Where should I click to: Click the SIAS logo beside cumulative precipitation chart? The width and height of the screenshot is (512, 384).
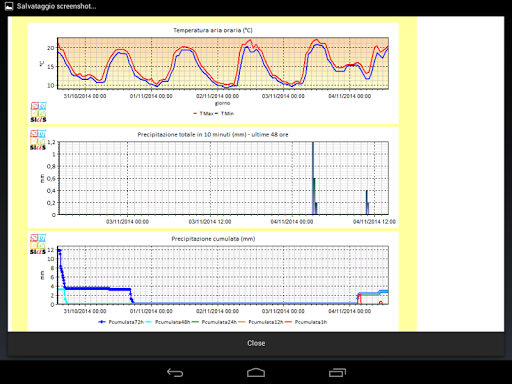(x=38, y=244)
